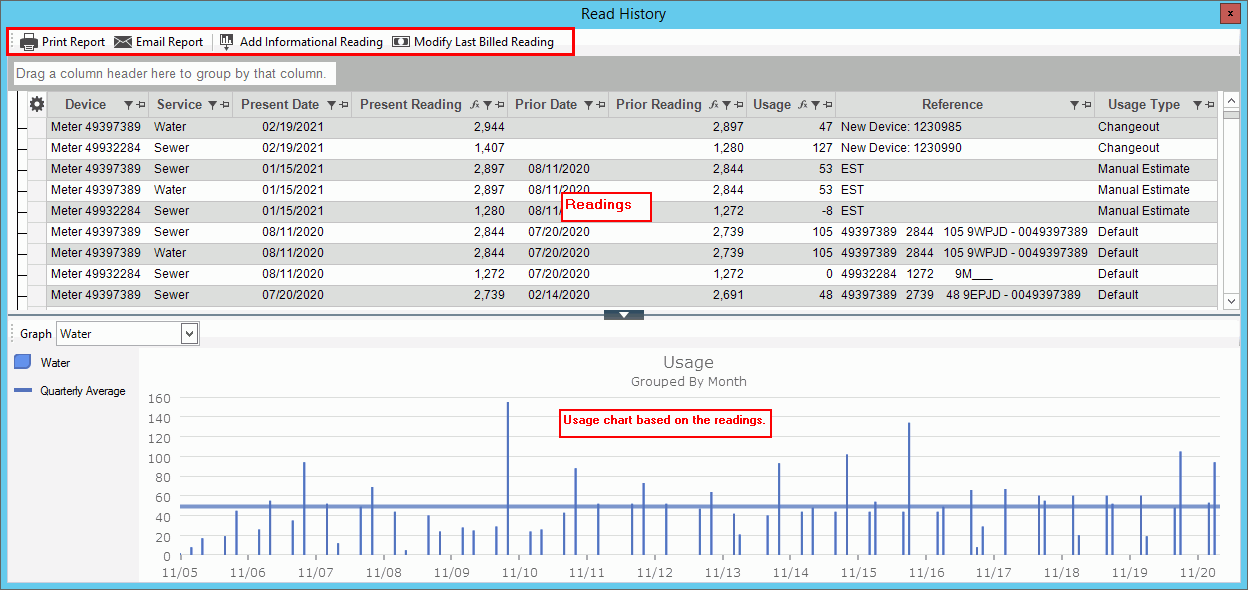Screen dimensions: 1248x590
Task: Sort the grid by Usage column header
Action: click(772, 104)
